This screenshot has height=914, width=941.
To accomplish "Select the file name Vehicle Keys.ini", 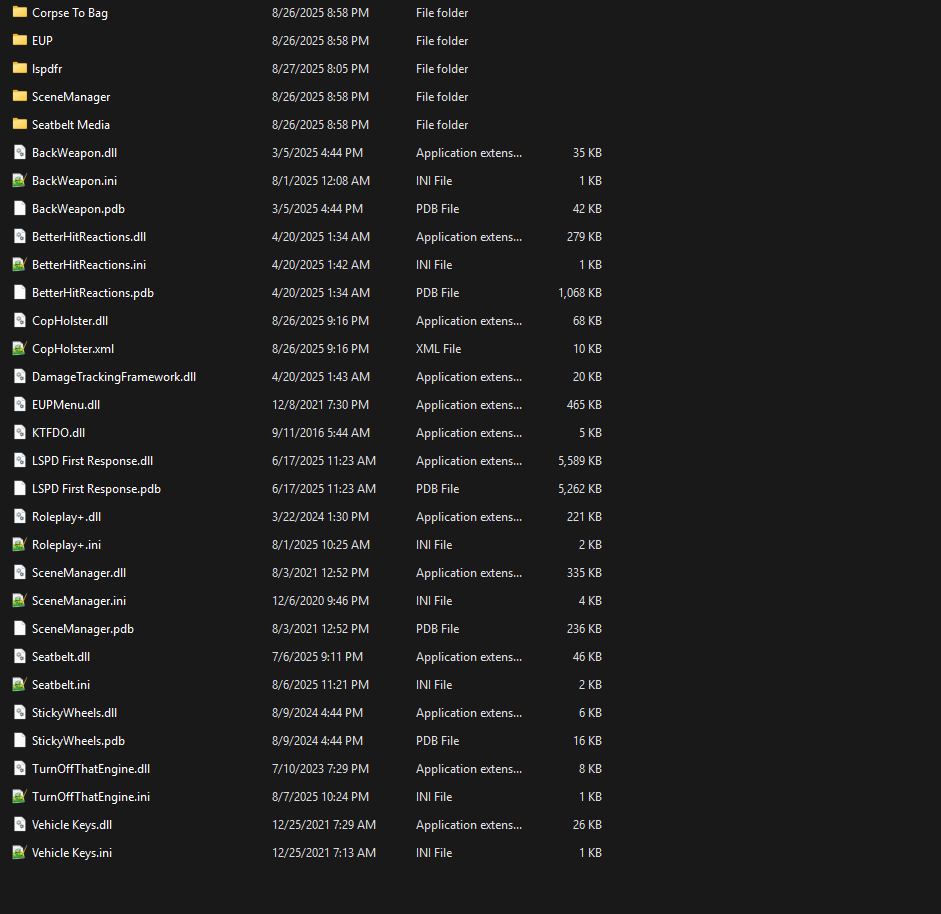I will click(x=71, y=853).
